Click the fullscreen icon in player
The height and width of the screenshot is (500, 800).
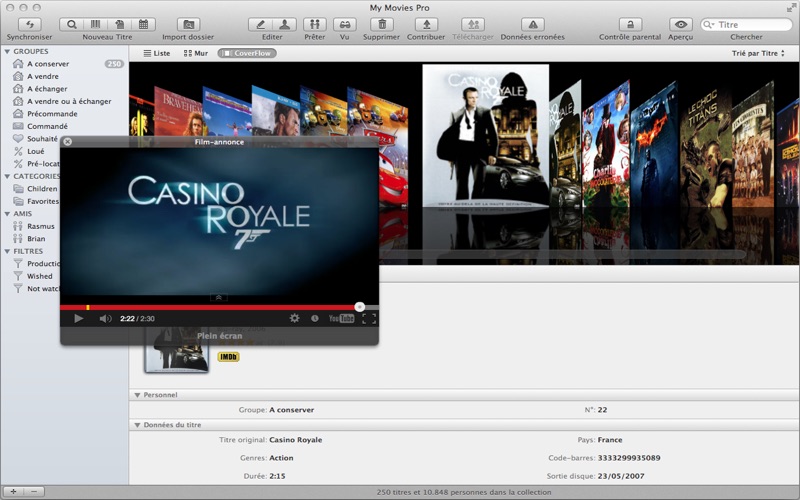click(369, 319)
